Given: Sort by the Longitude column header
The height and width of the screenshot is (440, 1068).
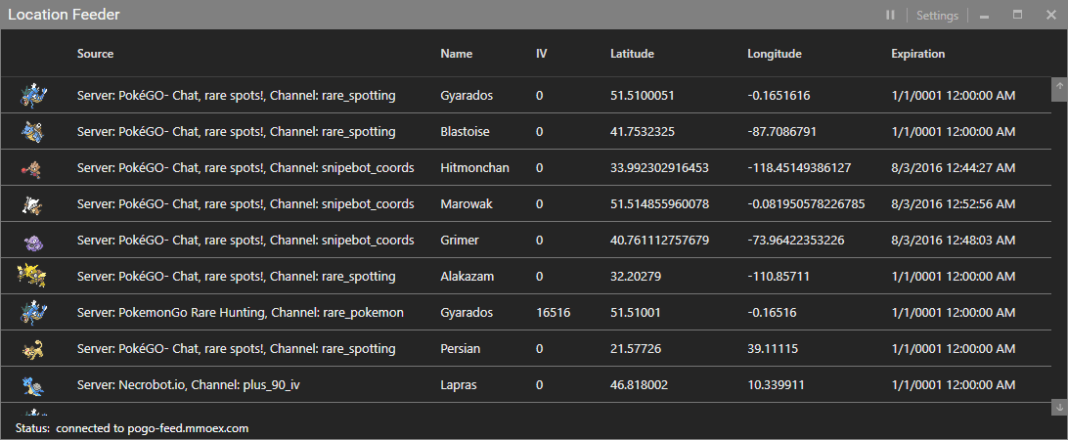Looking at the screenshot, I should point(774,54).
